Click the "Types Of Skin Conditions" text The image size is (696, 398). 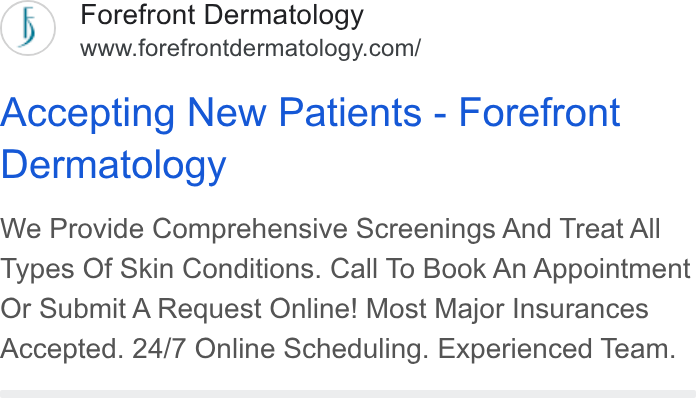coord(160,269)
